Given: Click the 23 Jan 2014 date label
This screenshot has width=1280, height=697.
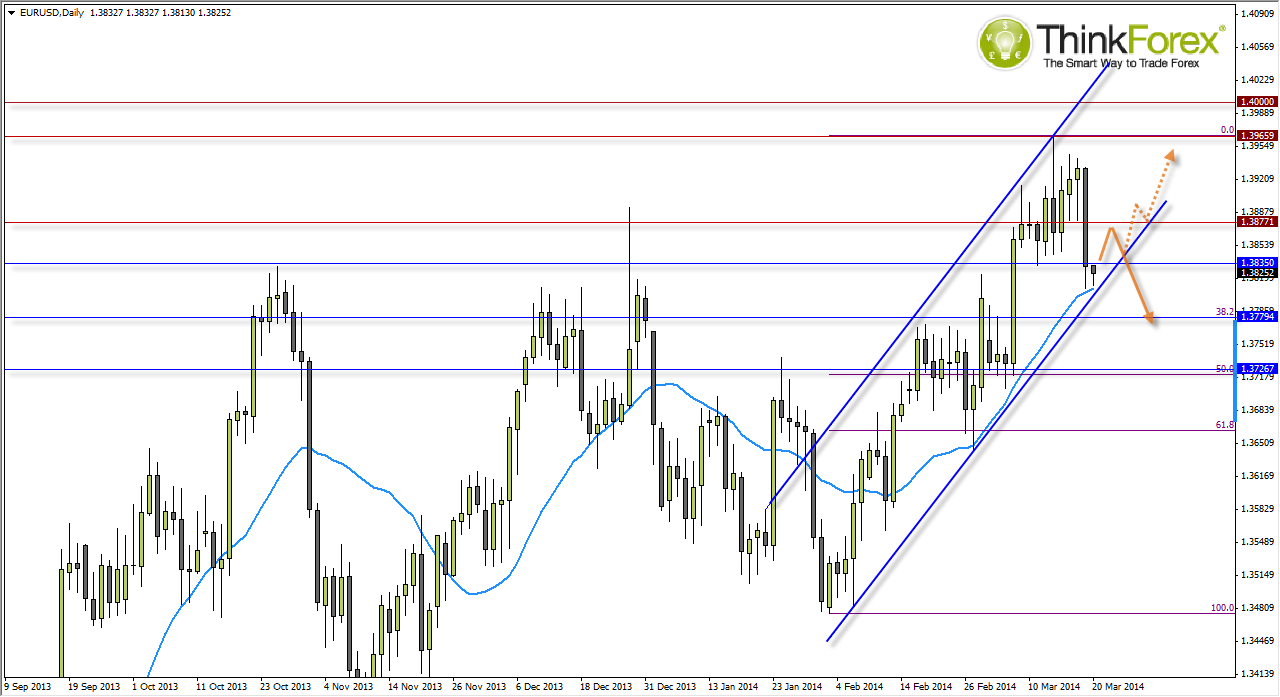Looking at the screenshot, I should [x=797, y=687].
